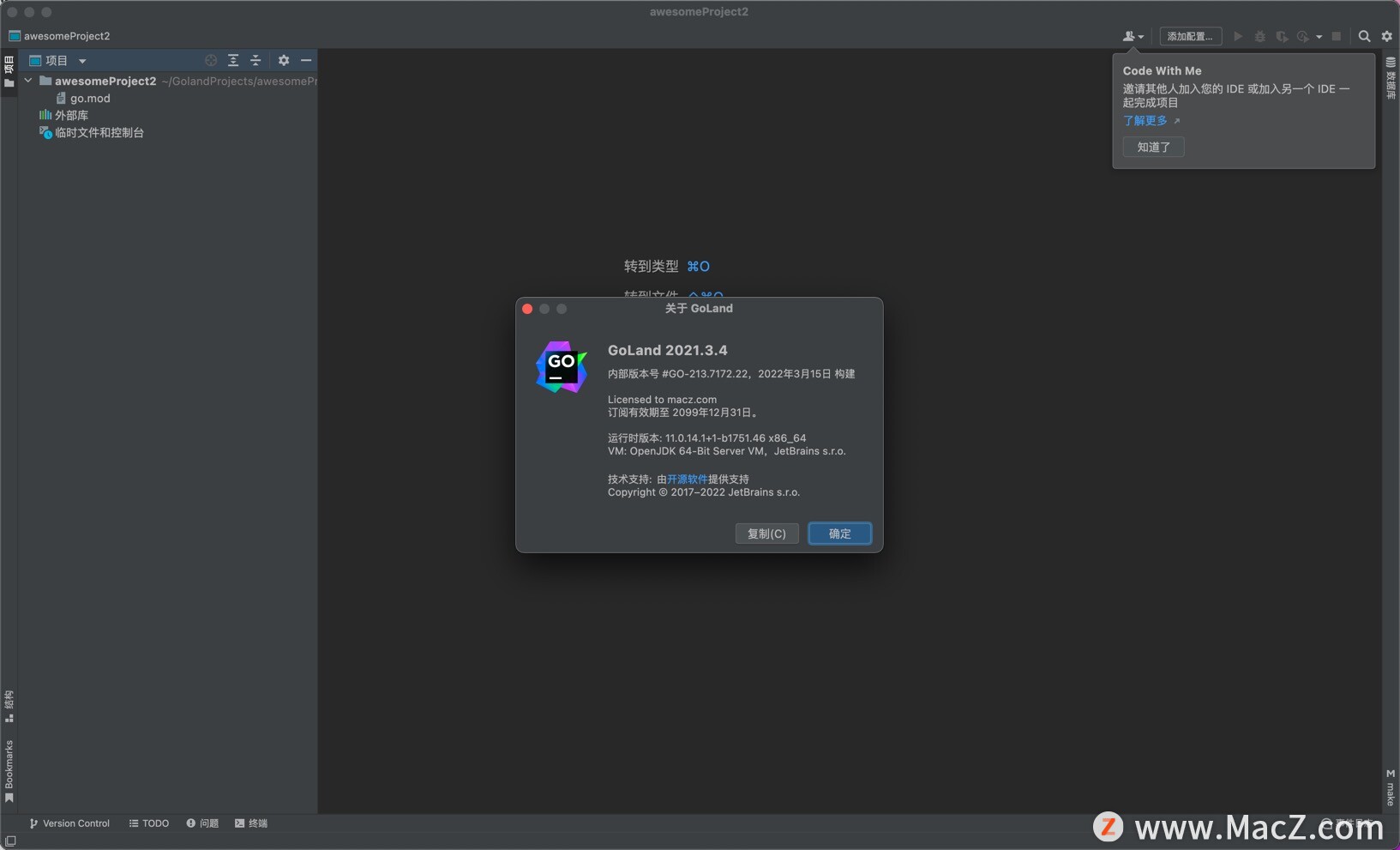
Task: Click the awesomeProject2 breadcrumb in navigation bar
Action: tap(59, 36)
